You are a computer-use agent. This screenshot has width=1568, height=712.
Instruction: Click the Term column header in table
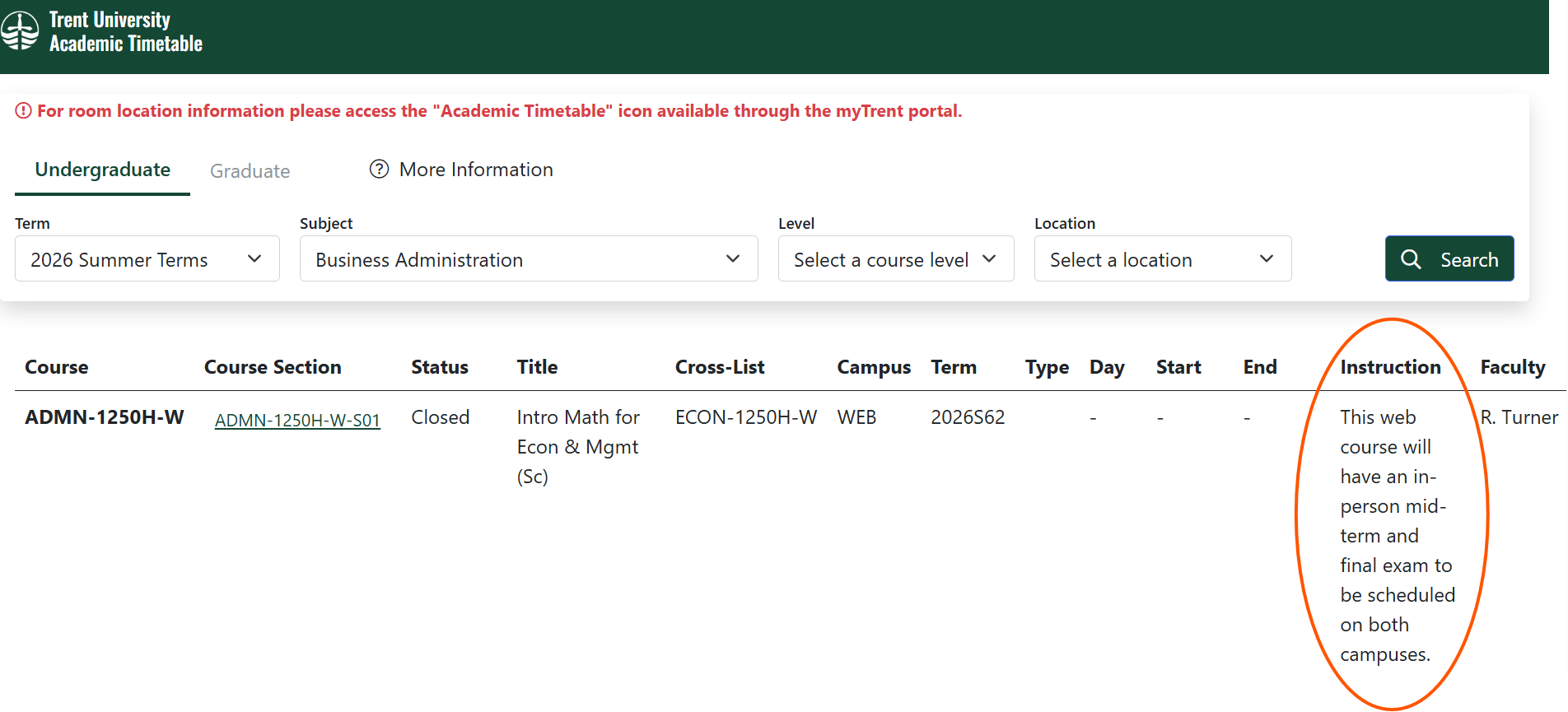coord(954,367)
